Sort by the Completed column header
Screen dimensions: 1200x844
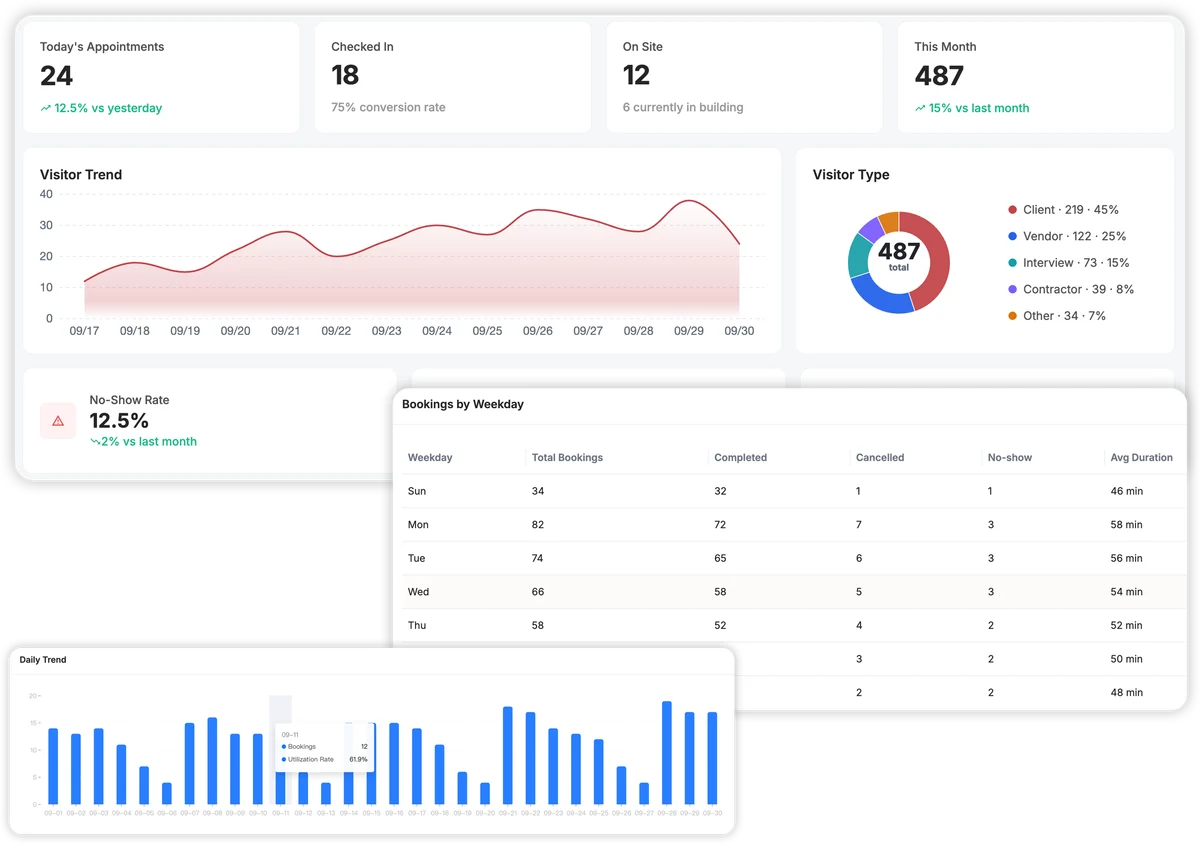pyautogui.click(x=740, y=457)
